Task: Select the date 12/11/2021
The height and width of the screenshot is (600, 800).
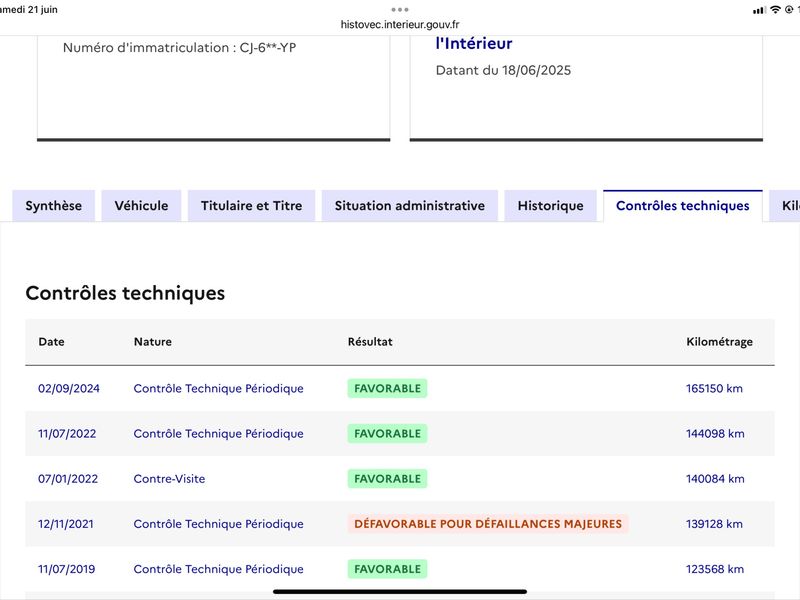Action: click(x=66, y=524)
